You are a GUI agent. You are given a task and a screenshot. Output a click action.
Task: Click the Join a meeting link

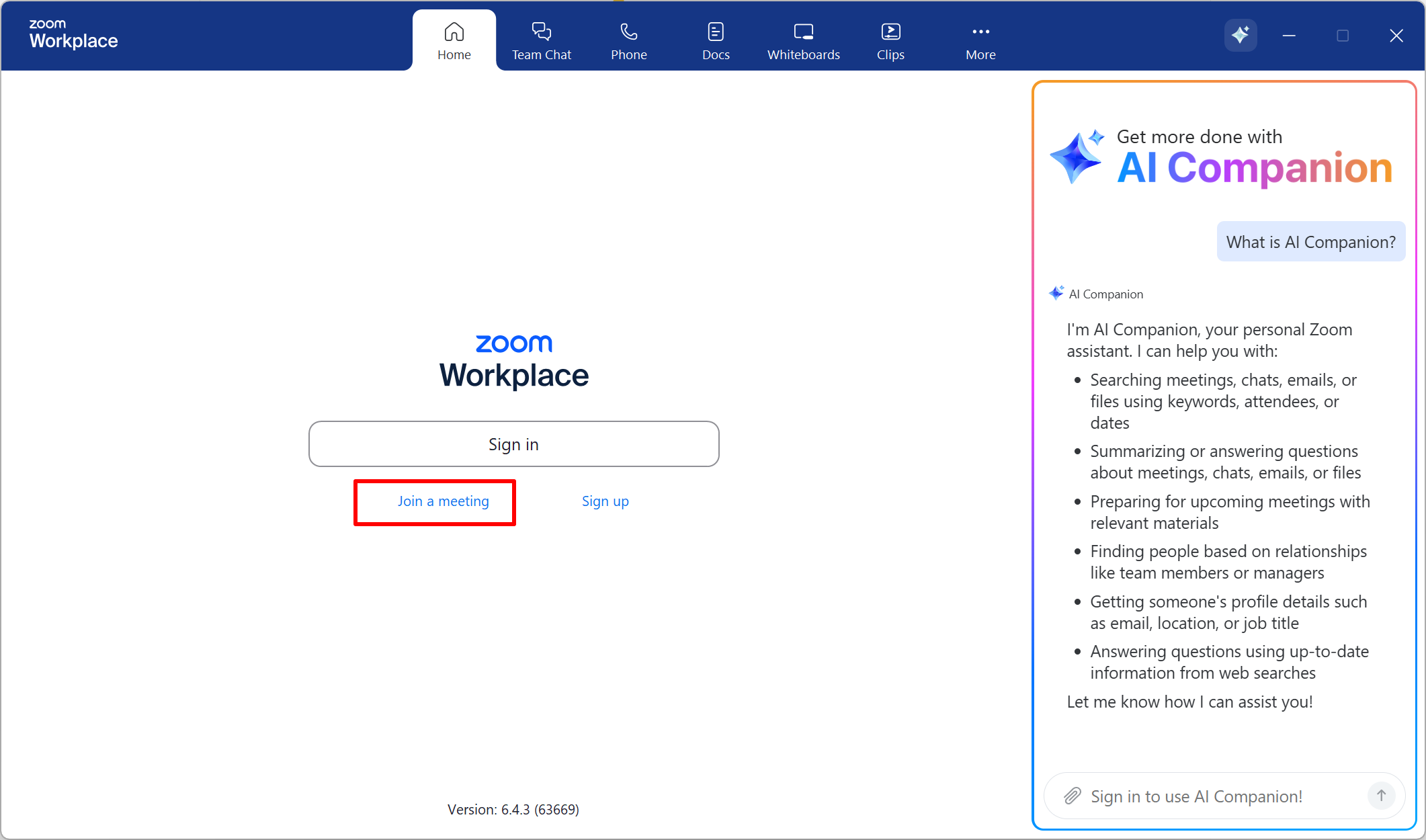pyautogui.click(x=443, y=501)
